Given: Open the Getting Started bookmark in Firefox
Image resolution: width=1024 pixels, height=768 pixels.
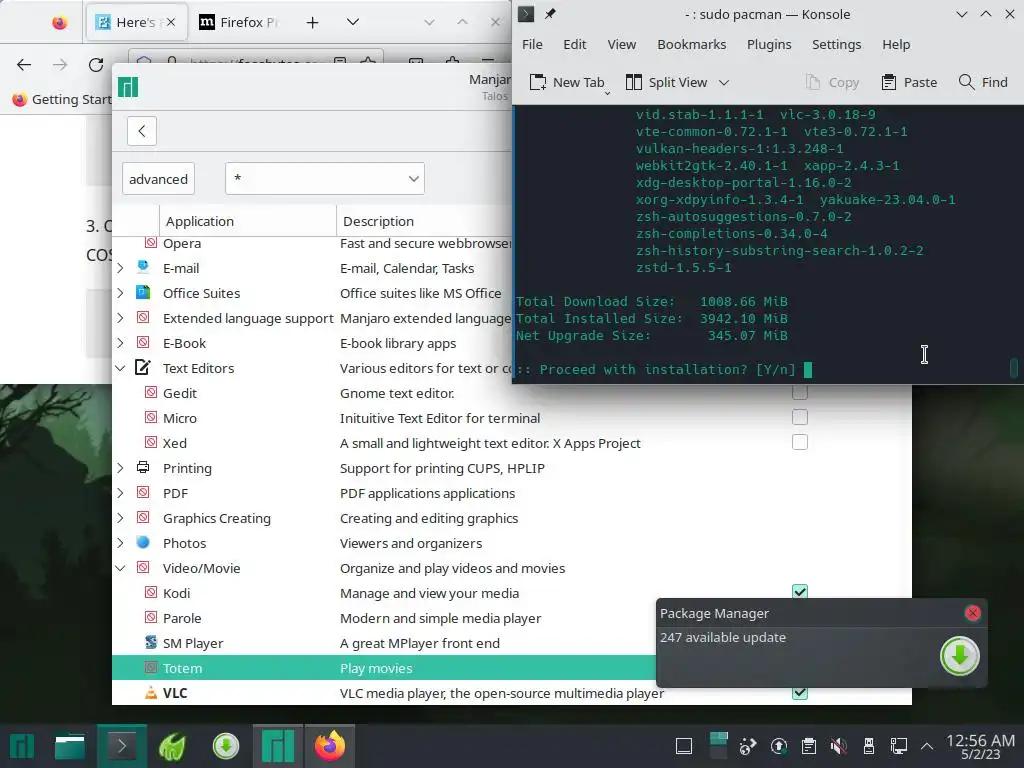Looking at the screenshot, I should 62,99.
